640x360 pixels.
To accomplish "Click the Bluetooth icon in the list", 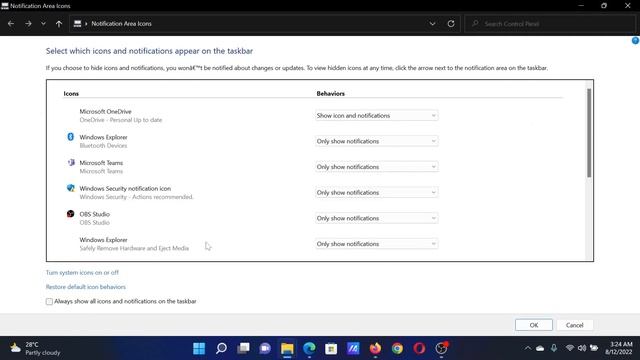I will pyautogui.click(x=71, y=137).
